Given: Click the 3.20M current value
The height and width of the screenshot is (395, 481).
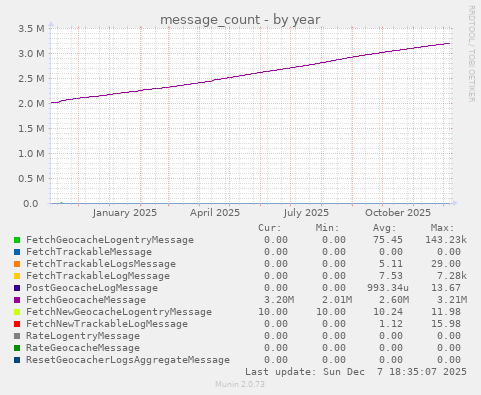Looking at the screenshot, I should 279,300.
